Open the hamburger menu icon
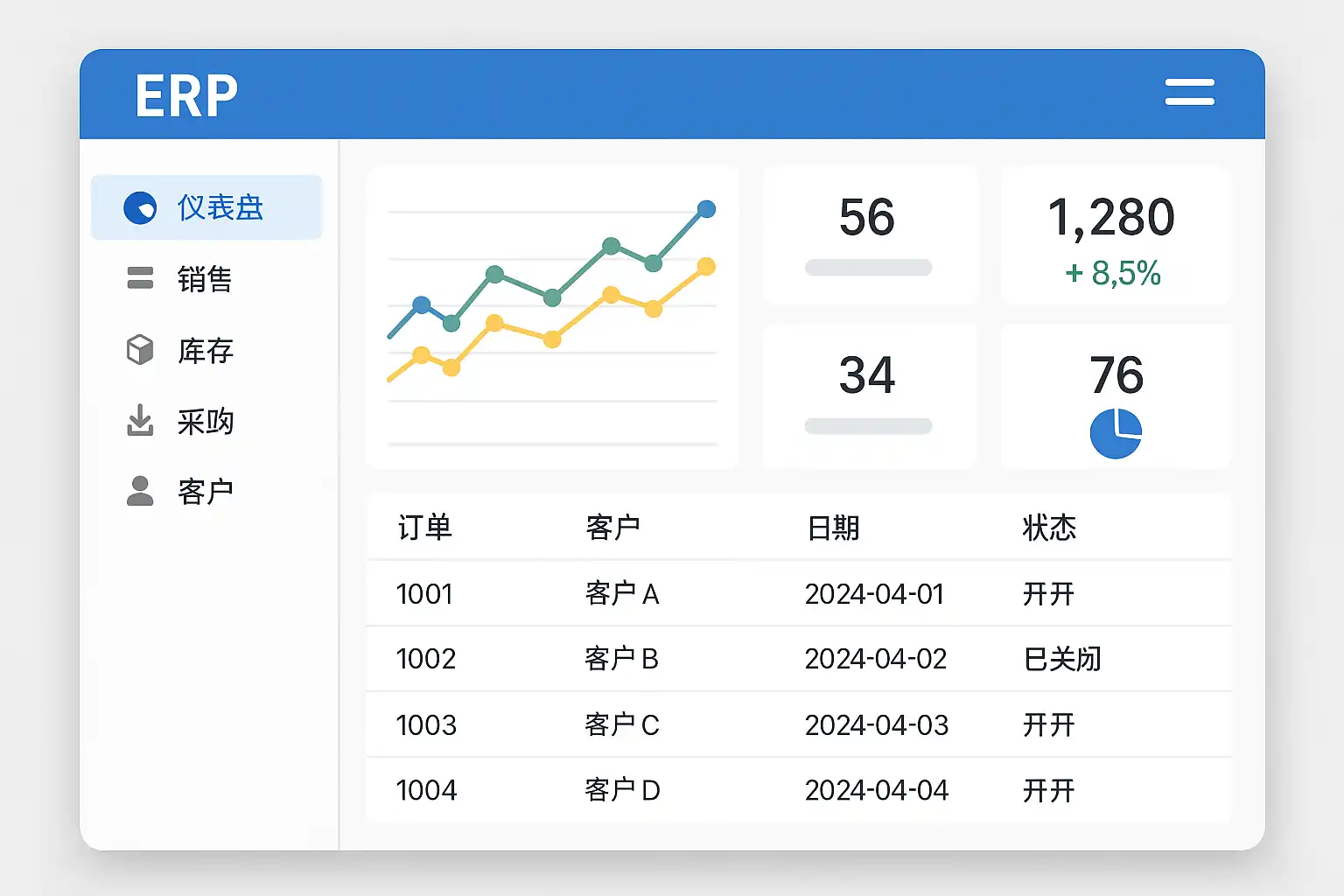The width and height of the screenshot is (1344, 896). 1189,92
